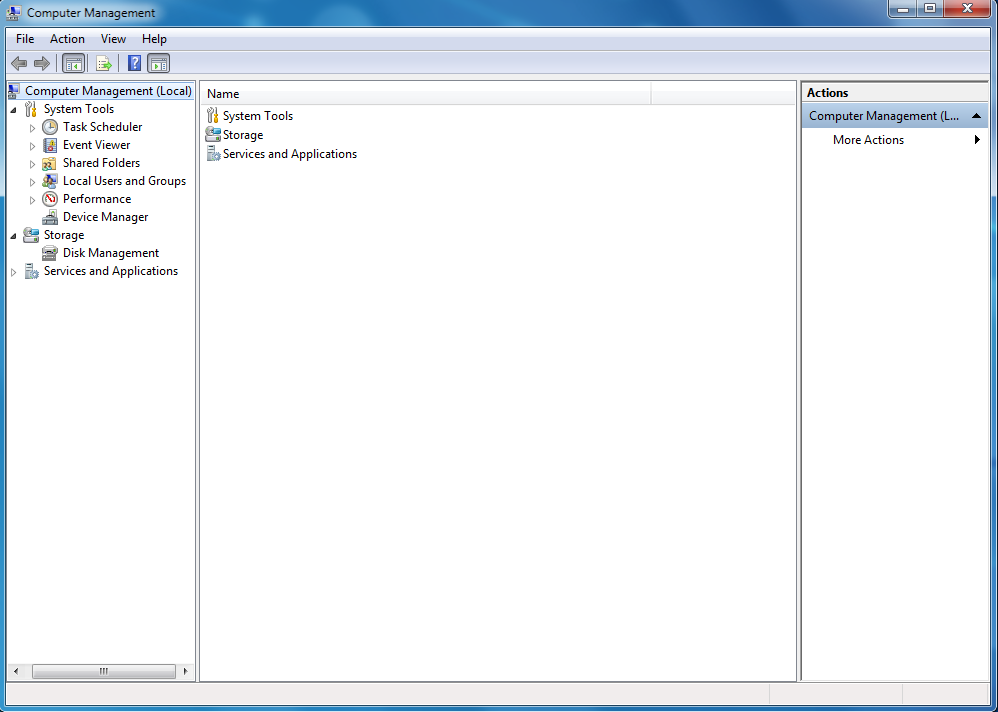Image resolution: width=998 pixels, height=712 pixels.
Task: Open the View menu
Action: (113, 39)
